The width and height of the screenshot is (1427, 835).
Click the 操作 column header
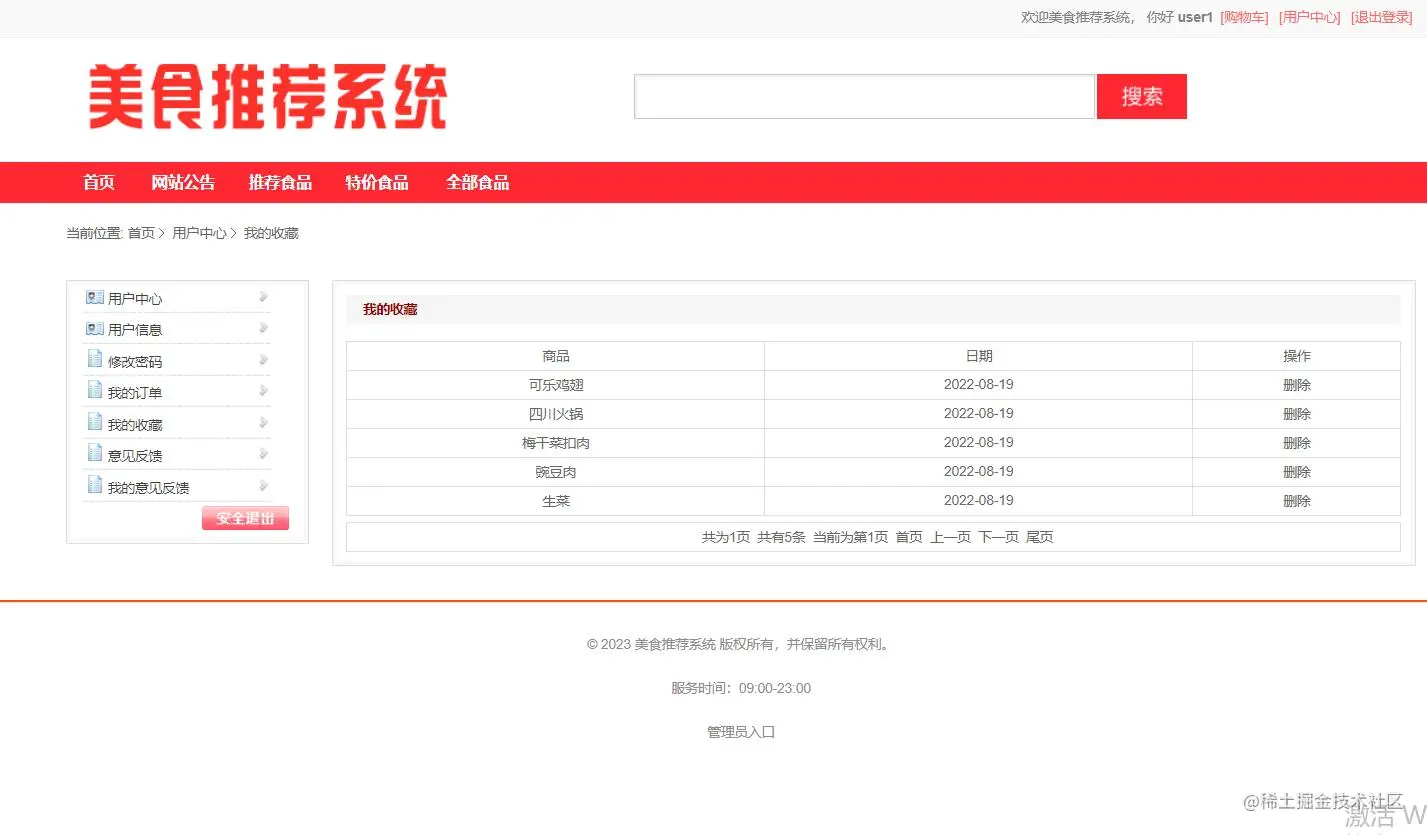1297,356
